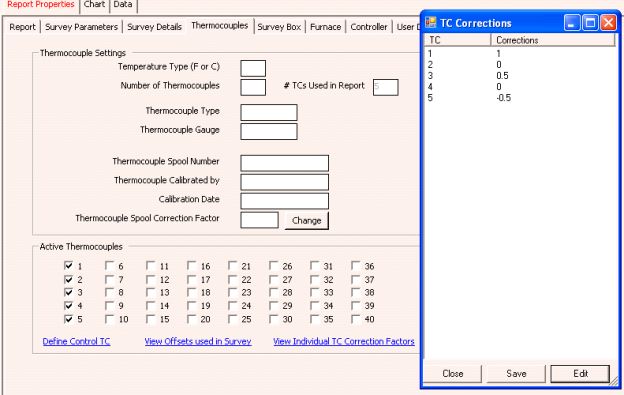Close the TC Corrections window with X
Screen dimensions: 624x395
point(608,23)
